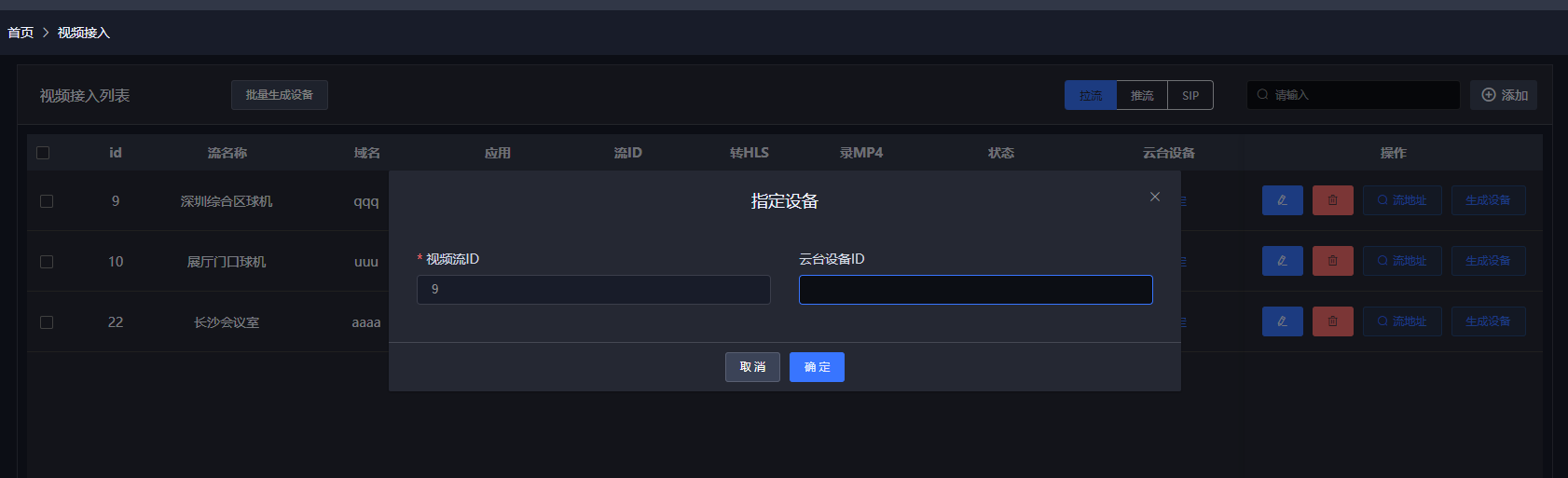
Task: Switch to the SIP tab
Action: coord(1190,95)
